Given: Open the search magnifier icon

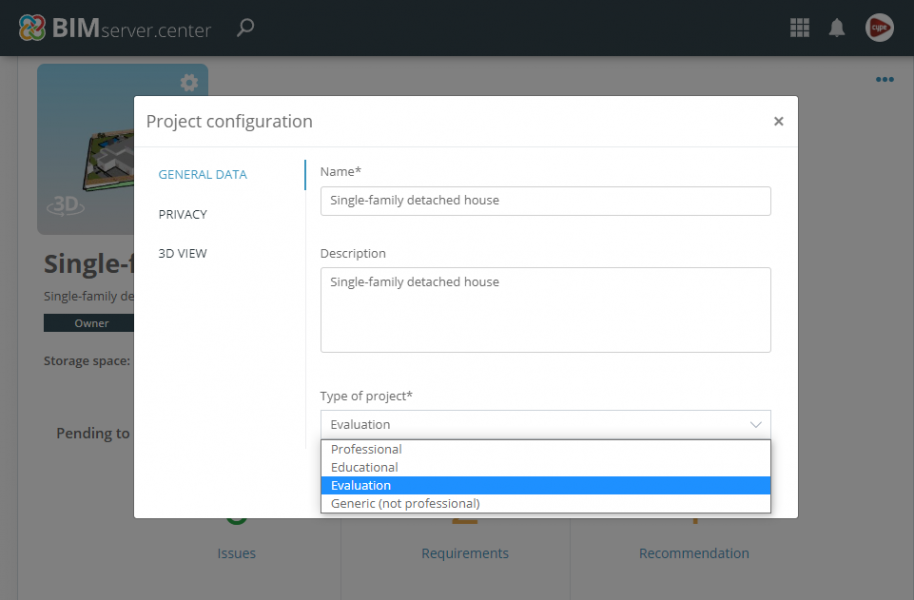Looking at the screenshot, I should tap(245, 28).
